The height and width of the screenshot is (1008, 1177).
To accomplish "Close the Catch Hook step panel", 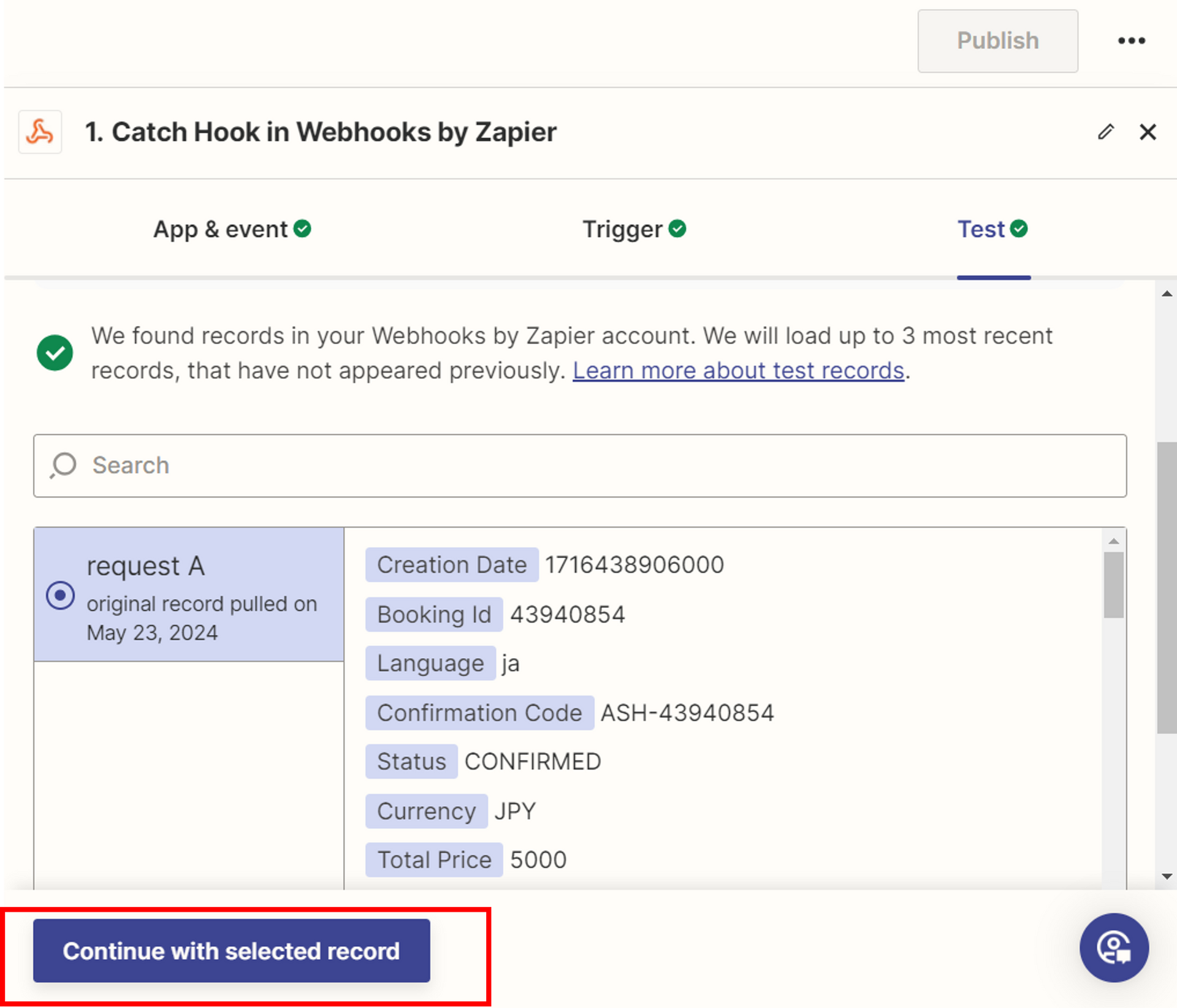I will pos(1148,132).
